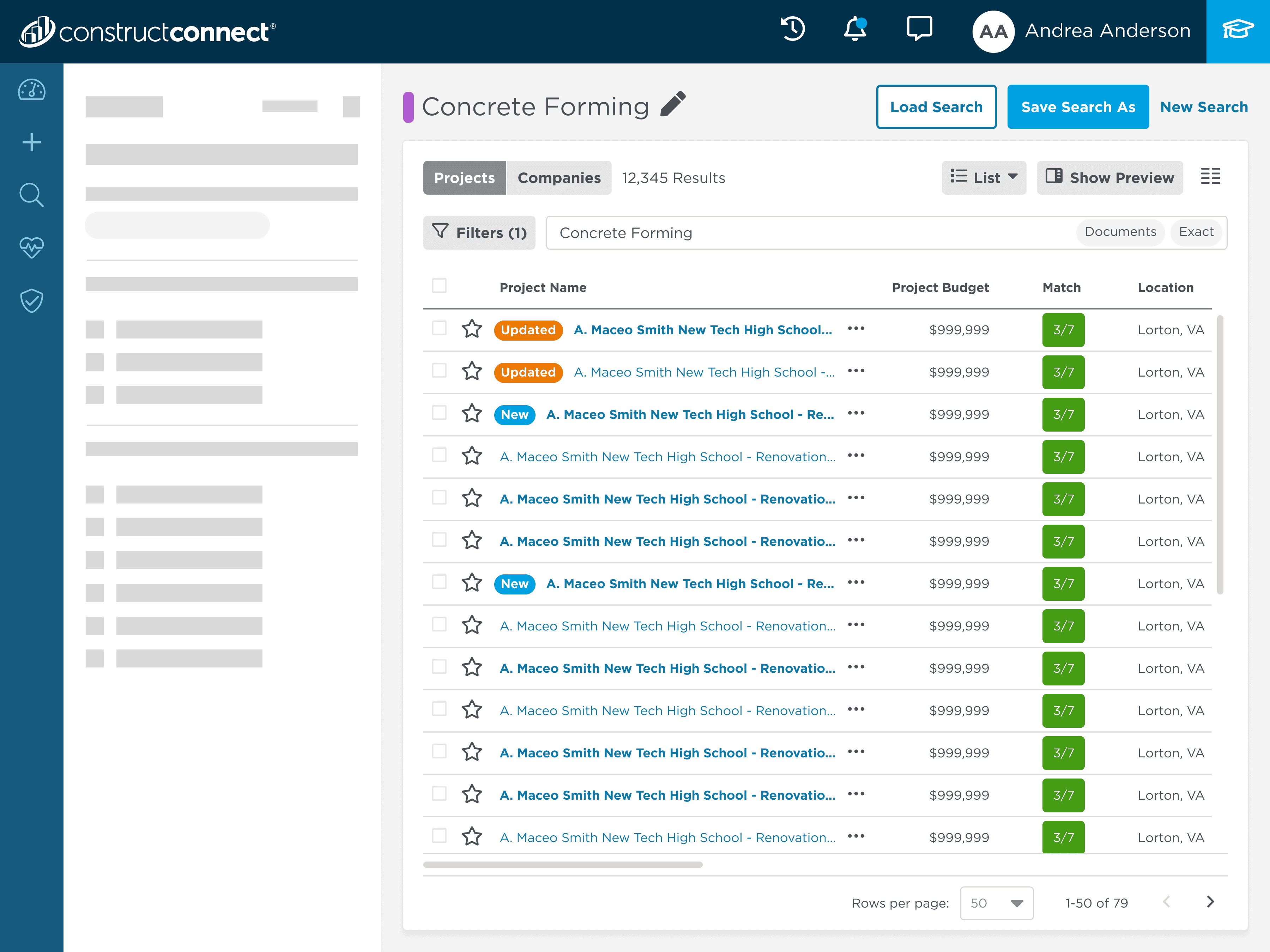Edit search name with pencil icon

(673, 104)
